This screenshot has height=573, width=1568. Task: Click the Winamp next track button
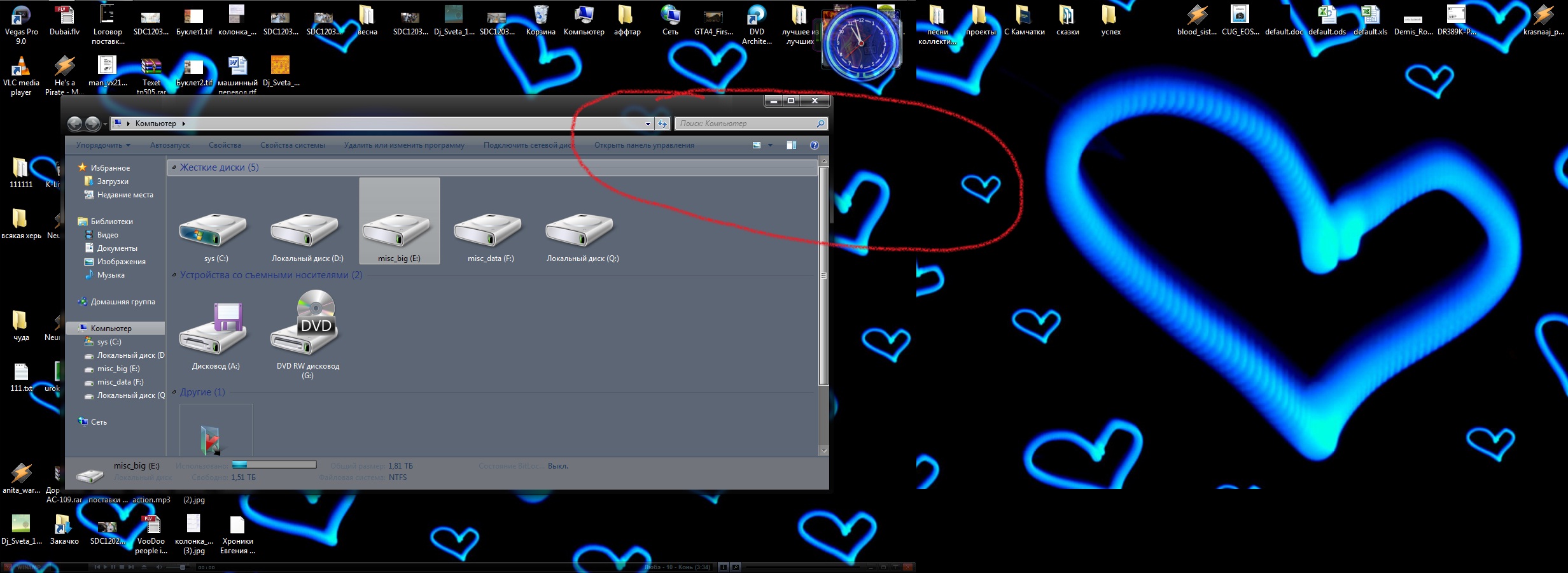tap(130, 567)
